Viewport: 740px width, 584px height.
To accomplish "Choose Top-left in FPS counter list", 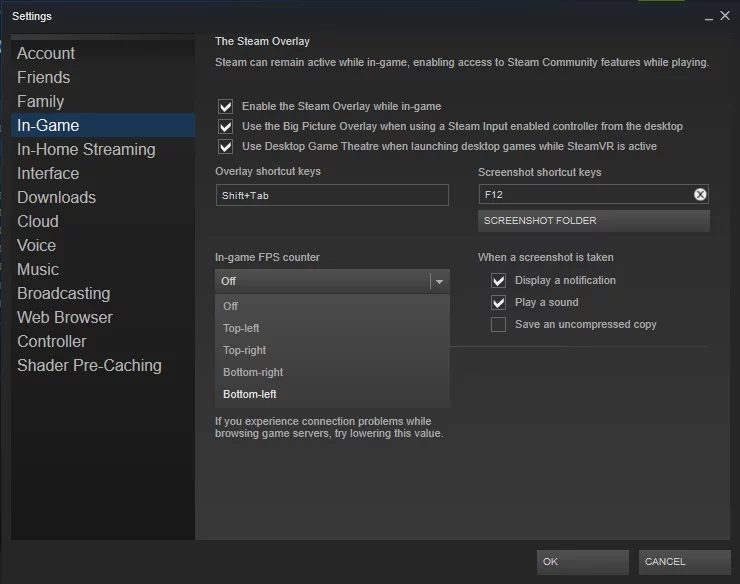I will [x=241, y=328].
